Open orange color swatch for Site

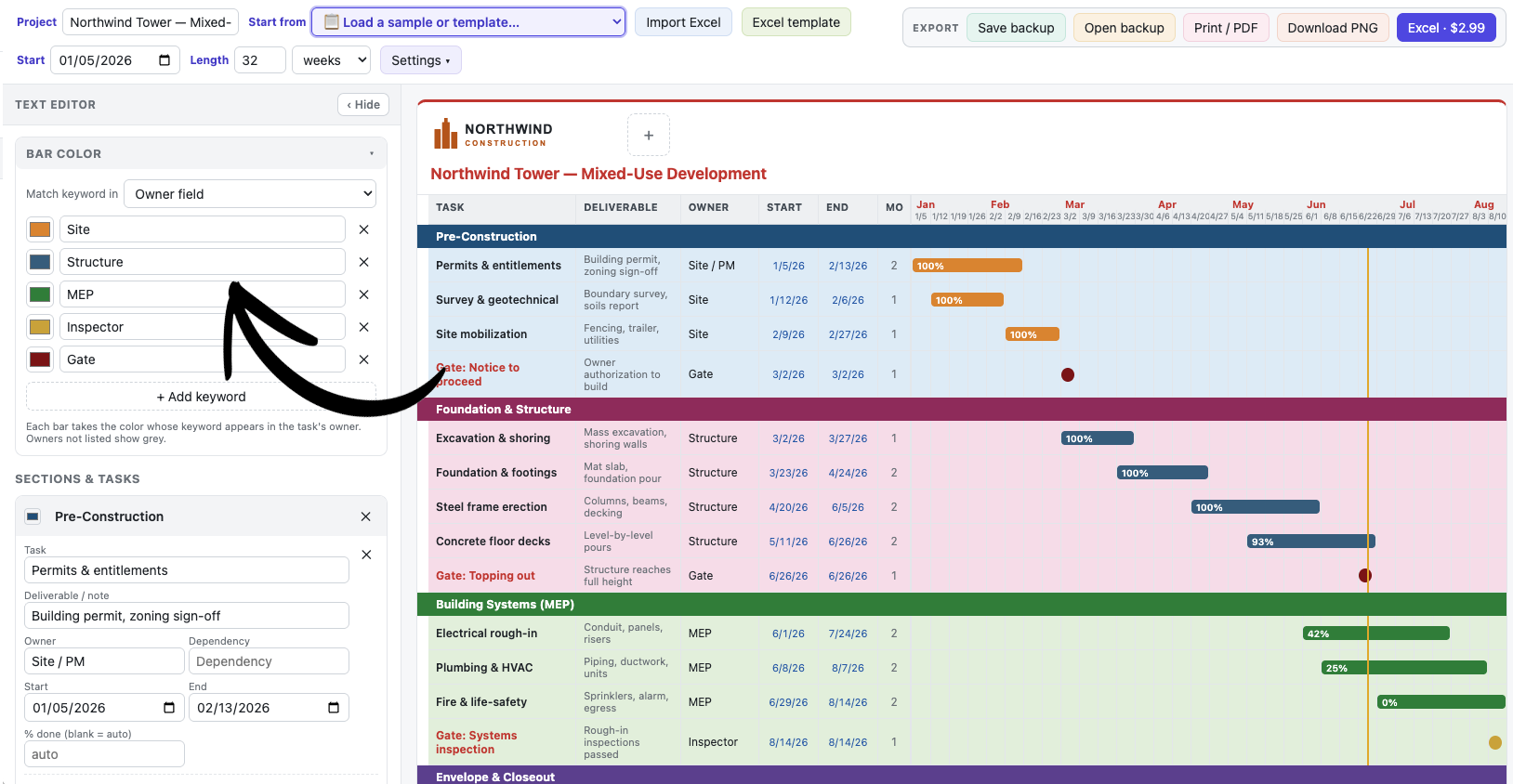40,229
